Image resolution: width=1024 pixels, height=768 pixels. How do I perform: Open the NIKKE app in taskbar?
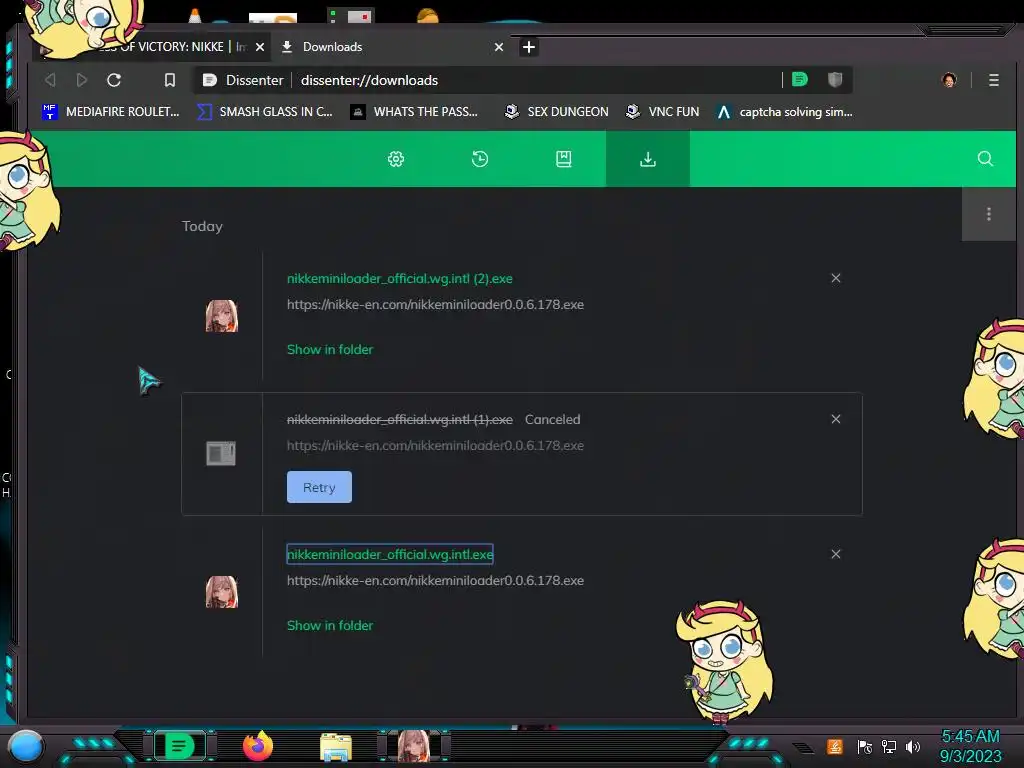pyautogui.click(x=414, y=746)
